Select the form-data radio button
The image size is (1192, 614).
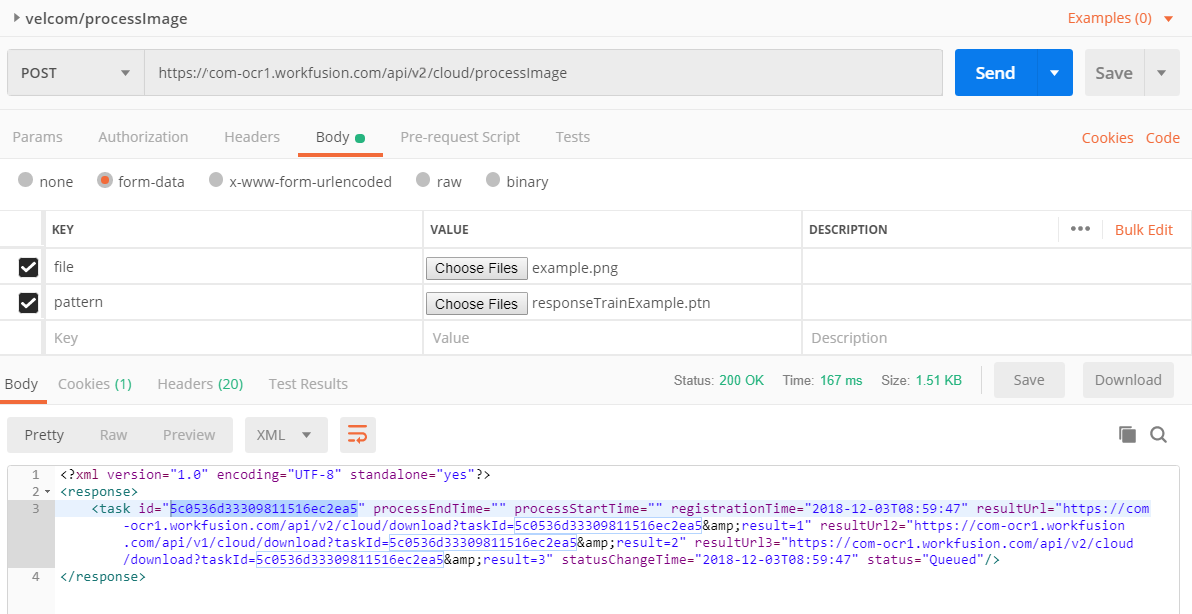click(x=105, y=180)
